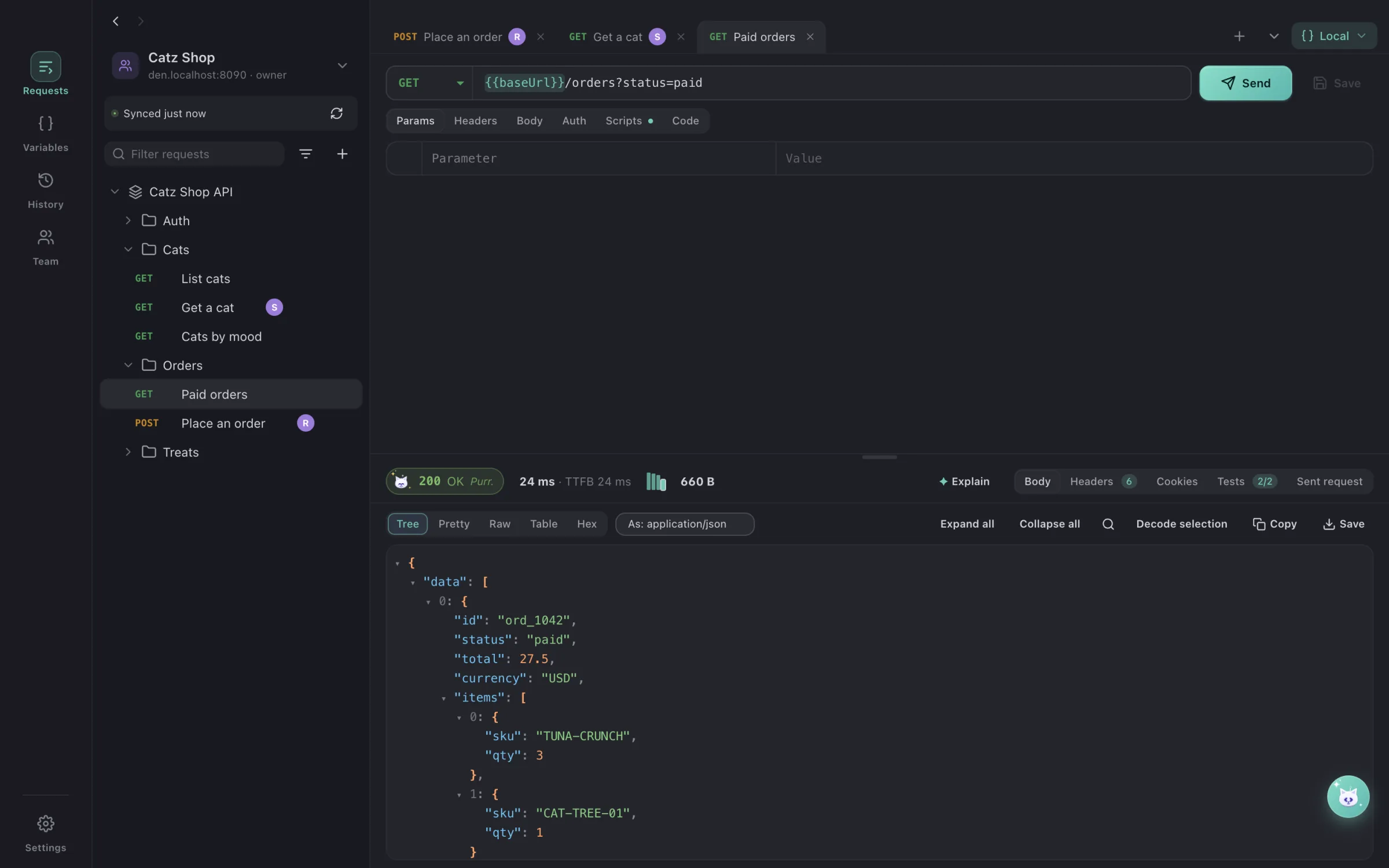
Task: Navigate back with the left arrow
Action: tap(116, 21)
